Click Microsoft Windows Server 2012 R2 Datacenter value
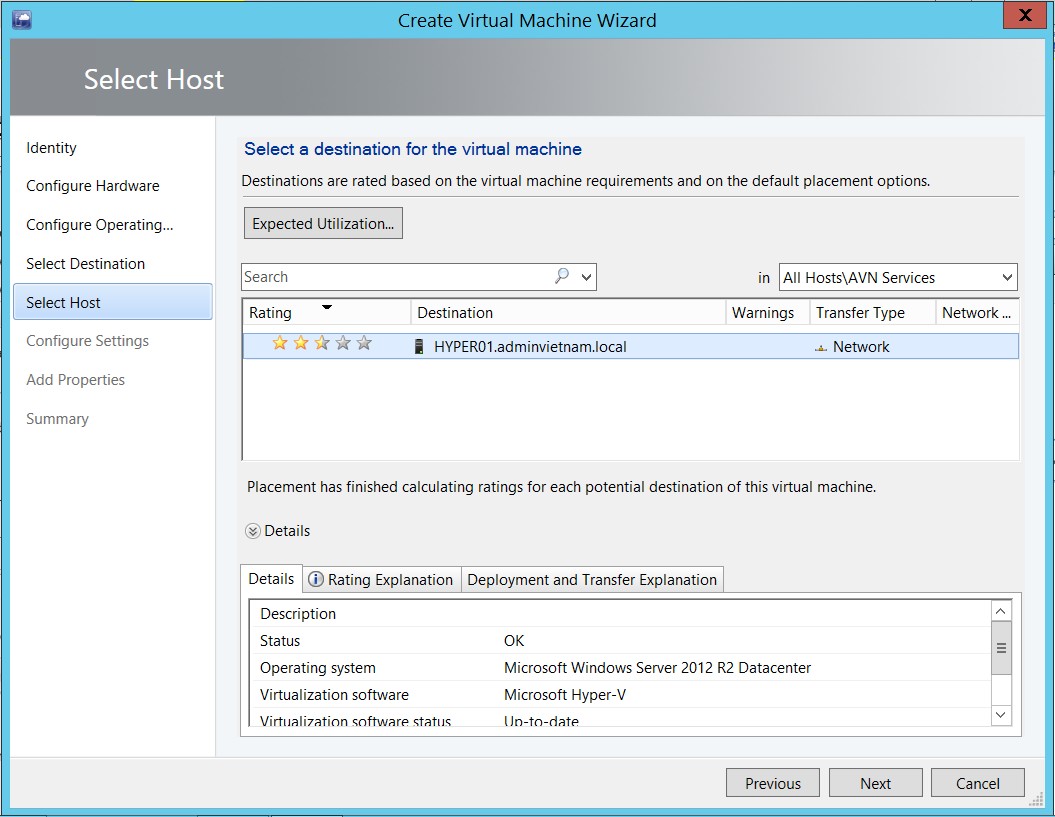This screenshot has height=817, width=1055. pos(657,668)
